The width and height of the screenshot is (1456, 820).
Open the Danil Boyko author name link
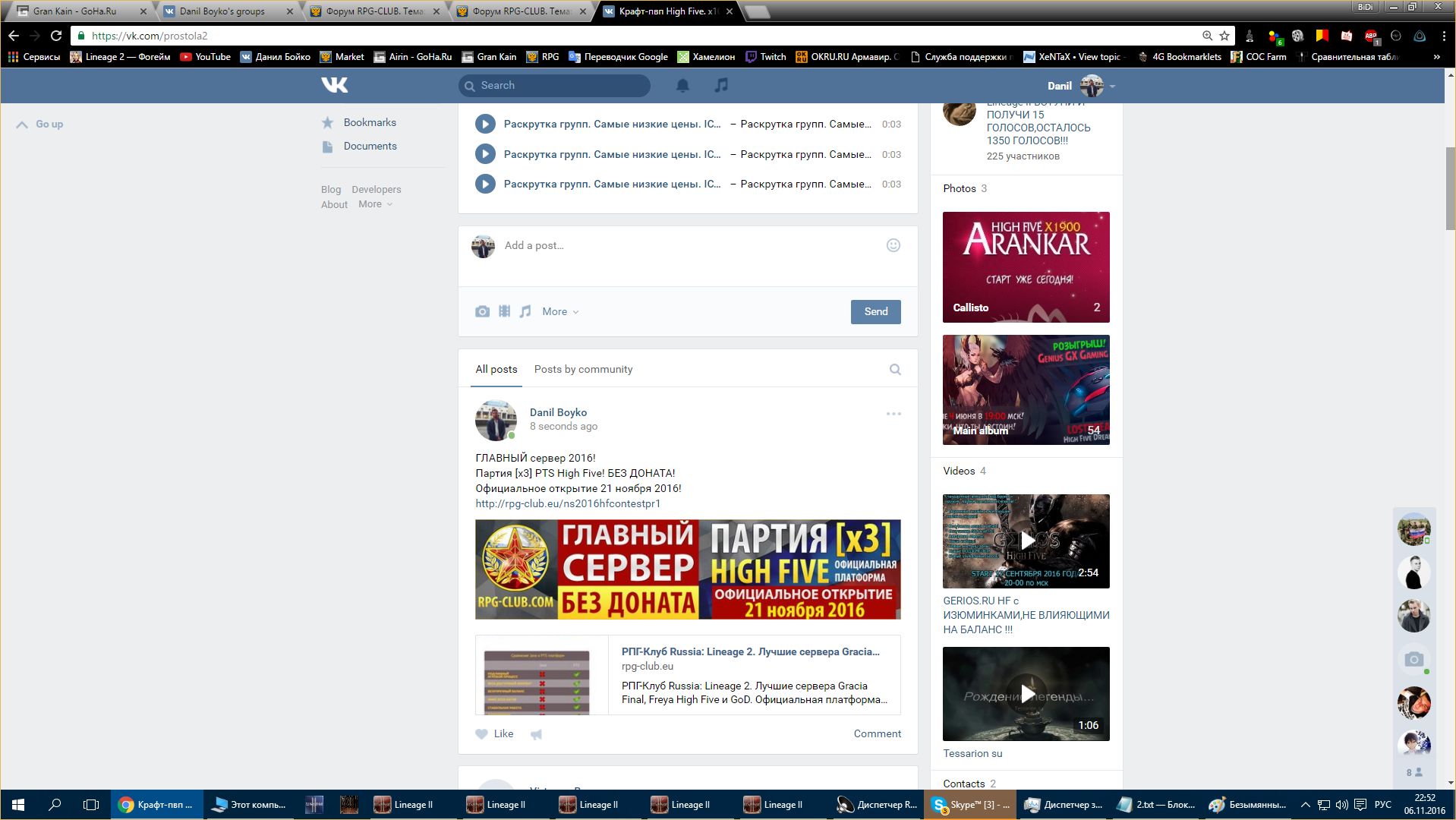point(558,412)
